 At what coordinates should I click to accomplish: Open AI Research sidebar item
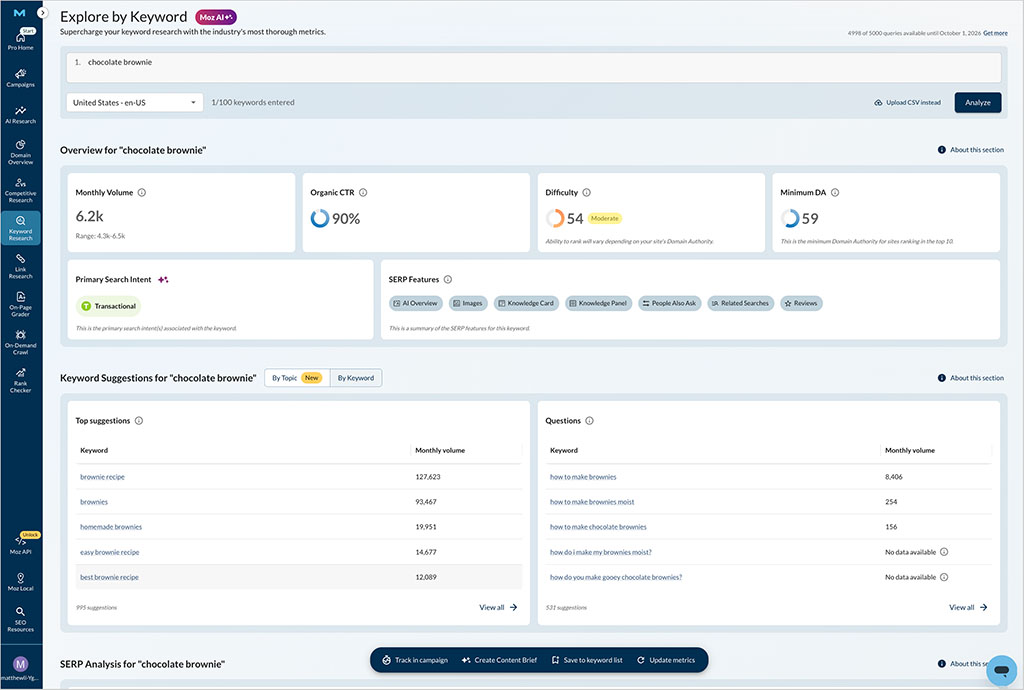pos(20,115)
